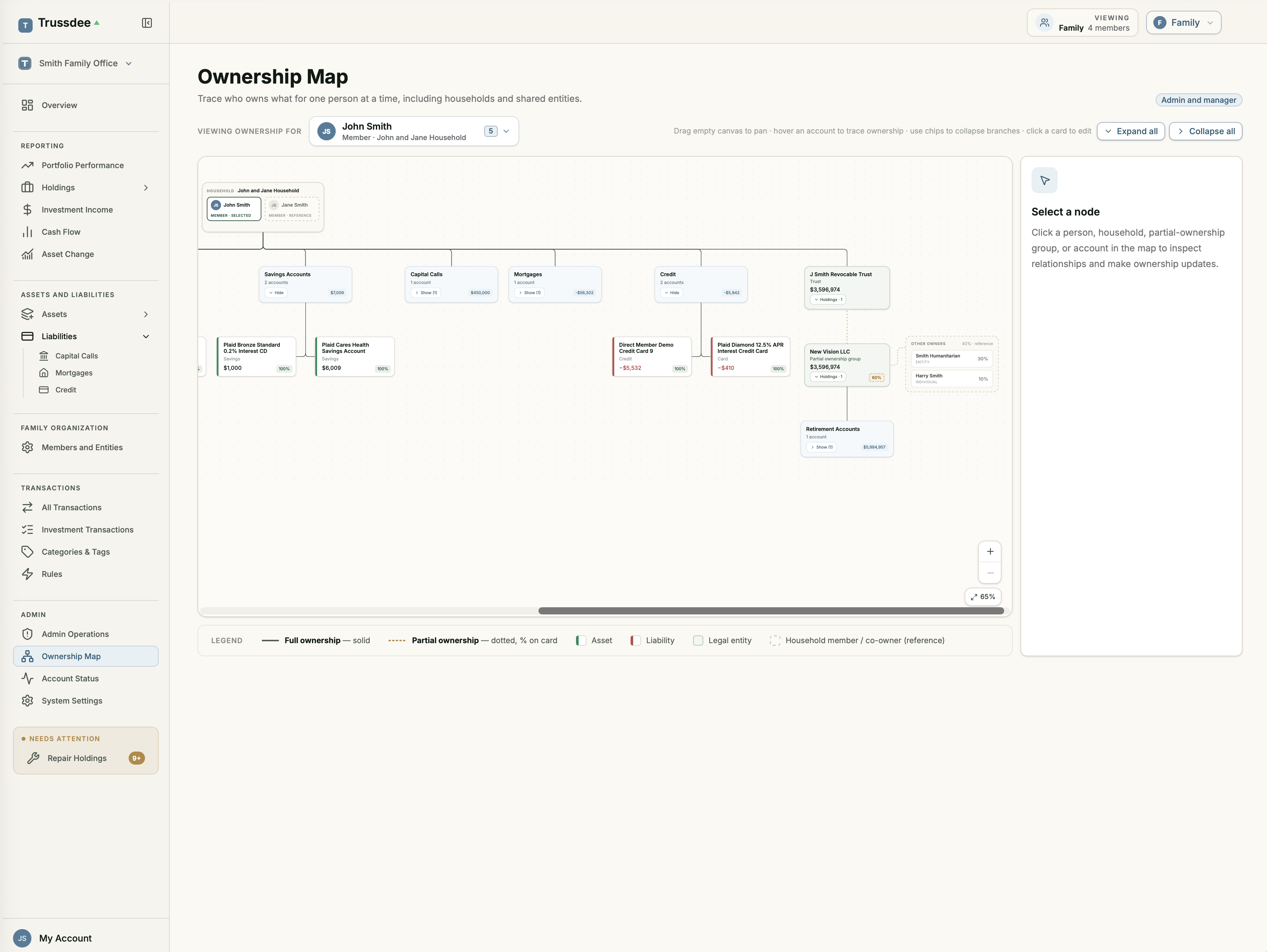
Task: Show the Mortgages account
Action: click(529, 293)
